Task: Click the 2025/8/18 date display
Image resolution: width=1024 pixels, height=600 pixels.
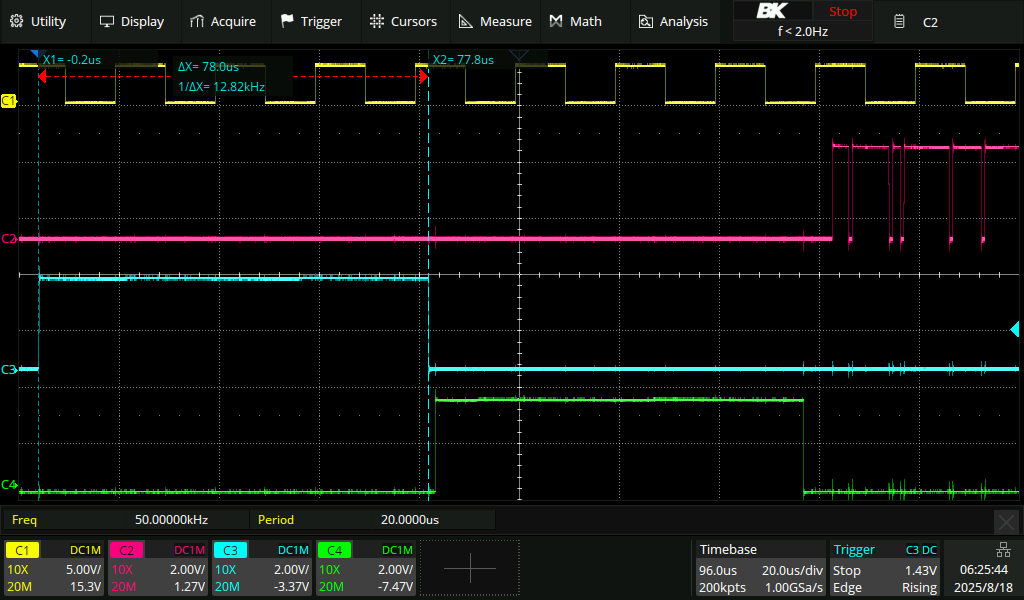Action: pyautogui.click(x=982, y=587)
